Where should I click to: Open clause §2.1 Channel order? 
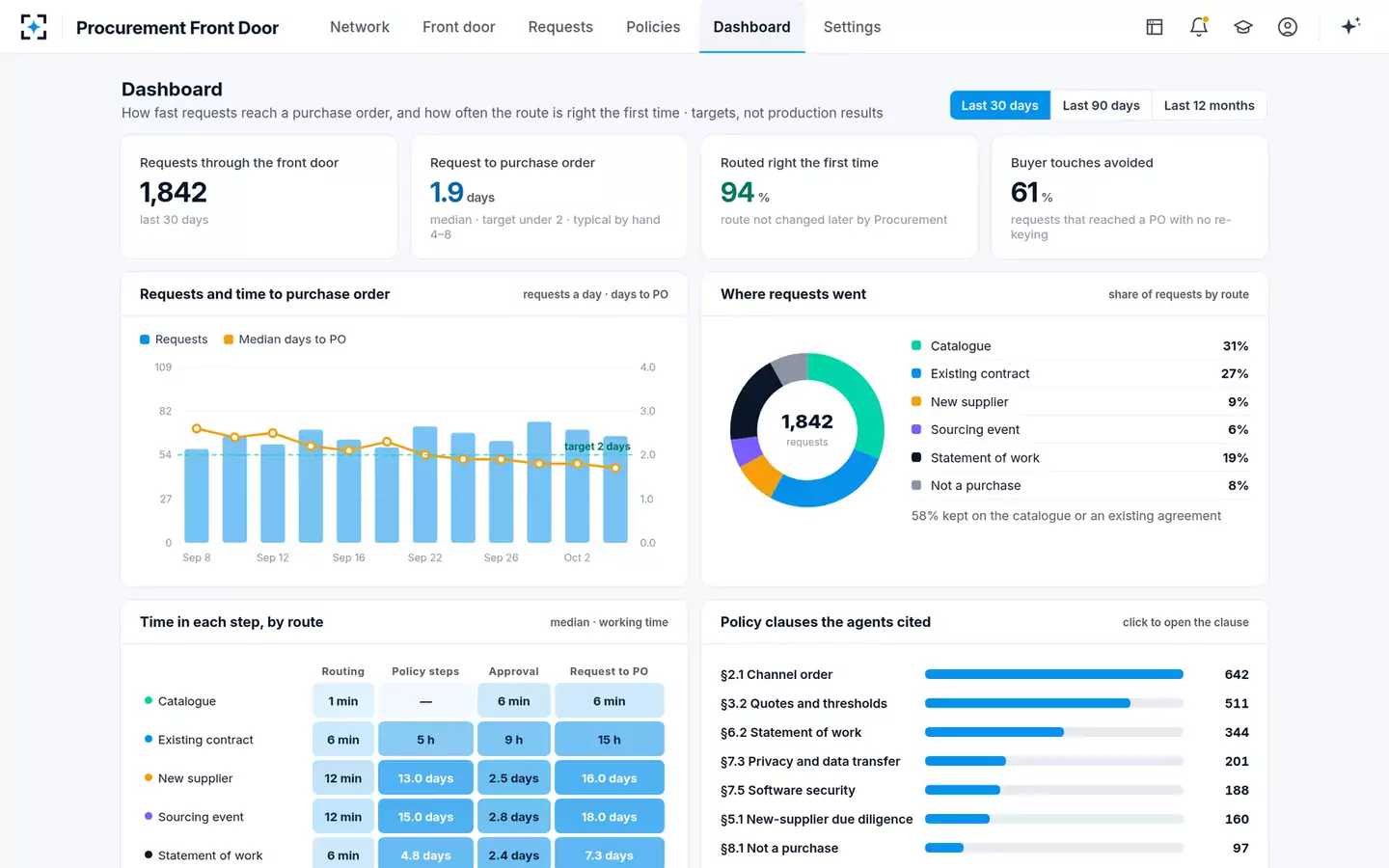tap(985, 674)
